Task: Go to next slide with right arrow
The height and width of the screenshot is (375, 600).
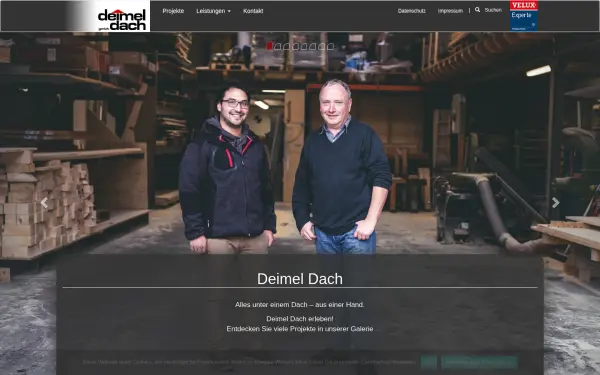Action: (556, 203)
